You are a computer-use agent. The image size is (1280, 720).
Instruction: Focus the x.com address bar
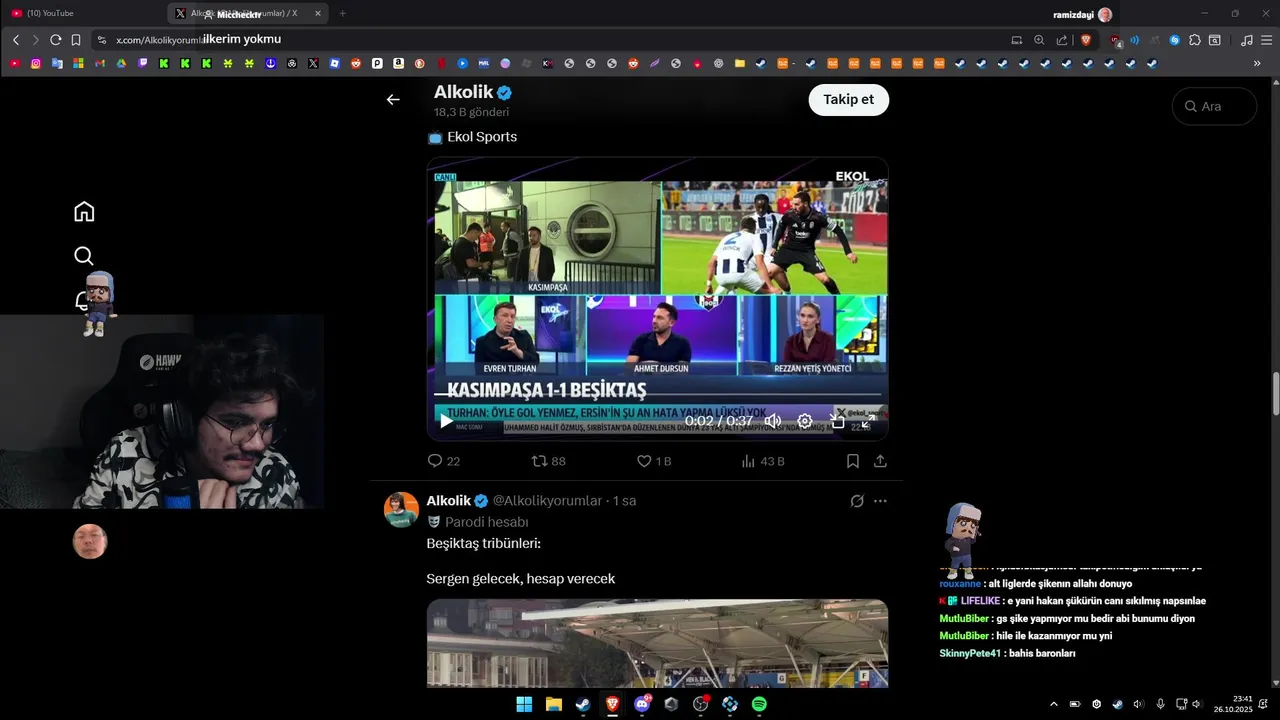550,40
